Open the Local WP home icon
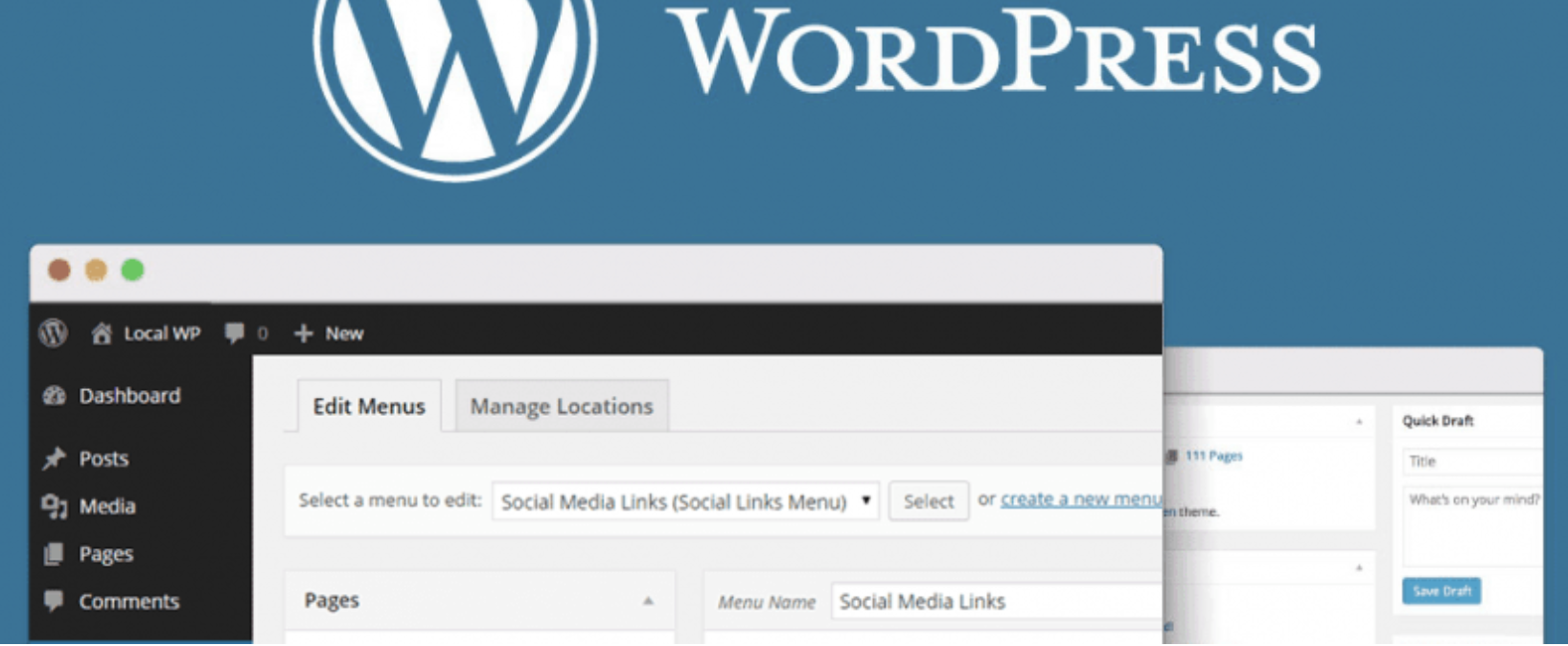This screenshot has width=1568, height=646. coord(101,333)
